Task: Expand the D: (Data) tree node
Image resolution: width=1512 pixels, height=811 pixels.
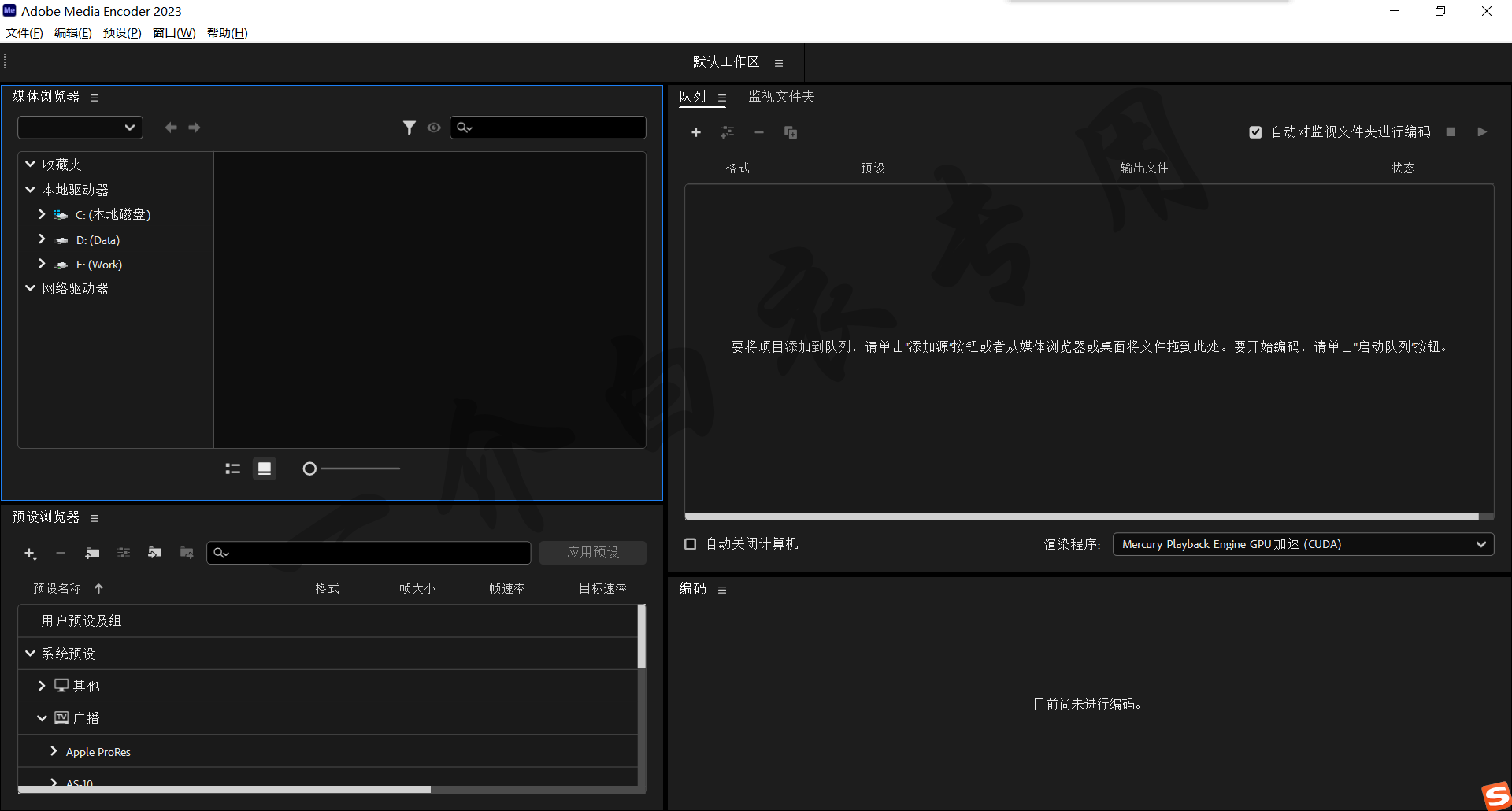Action: pos(42,239)
